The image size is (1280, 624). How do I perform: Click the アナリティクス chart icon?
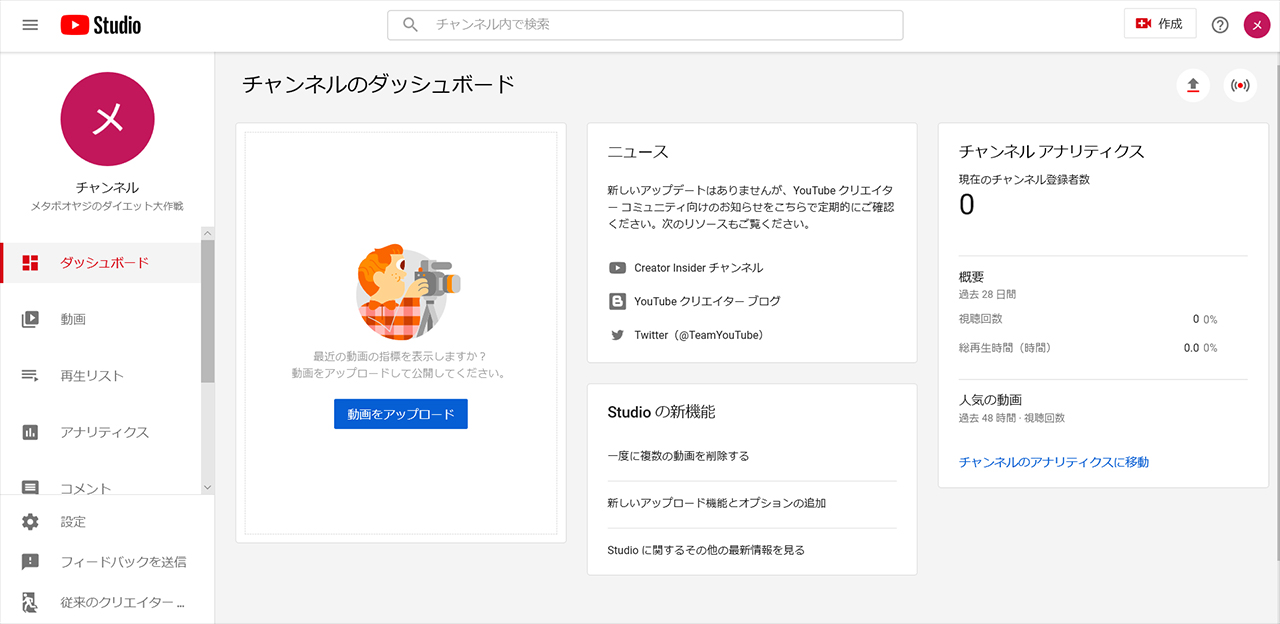(x=30, y=432)
